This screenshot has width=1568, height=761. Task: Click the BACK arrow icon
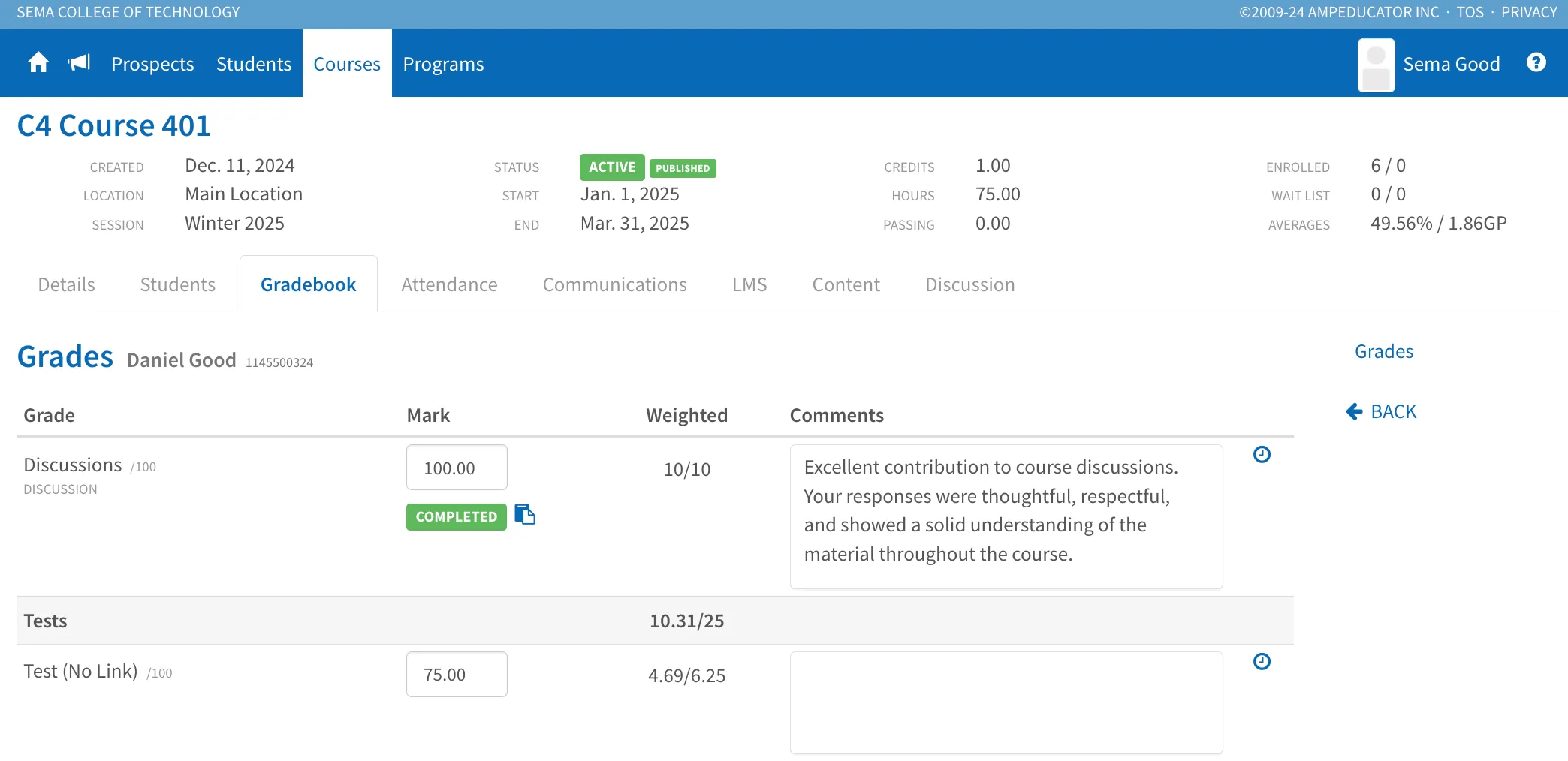pos(1354,411)
